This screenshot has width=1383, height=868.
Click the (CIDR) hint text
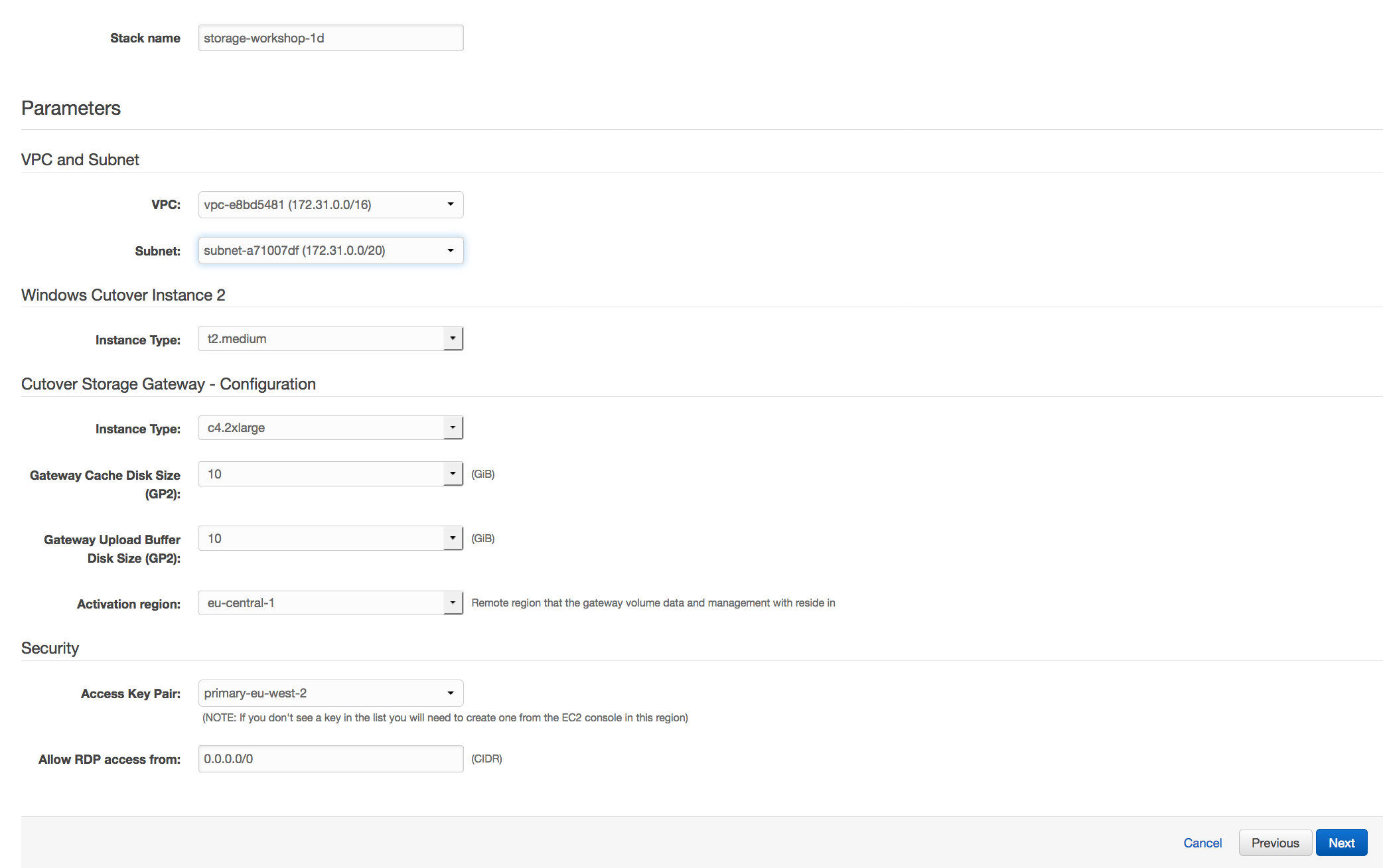486,759
